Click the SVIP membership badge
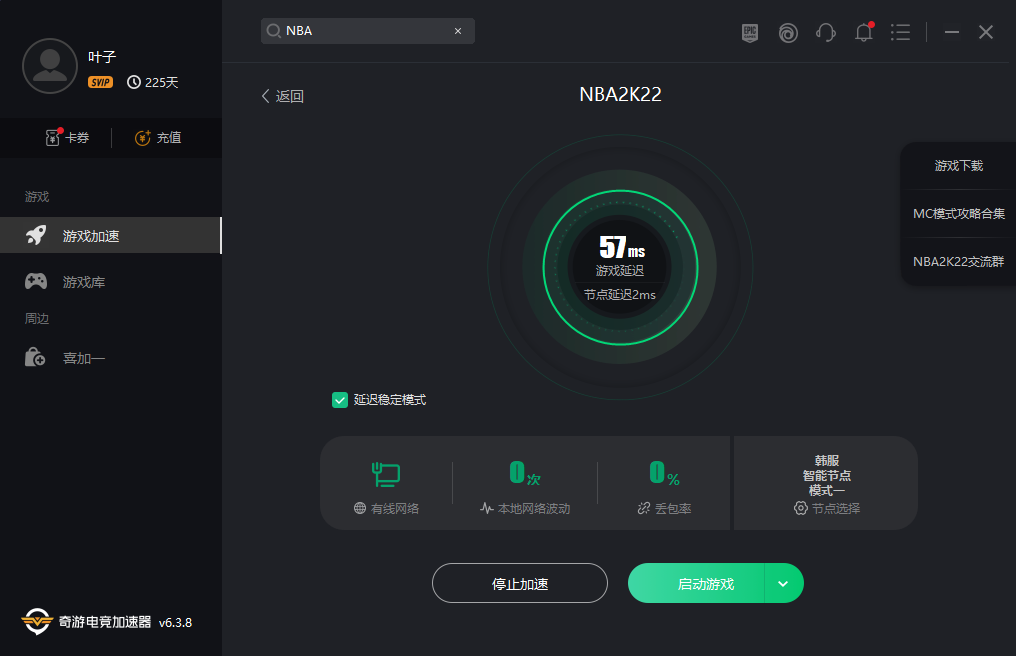Viewport: 1016px width, 656px height. click(x=100, y=82)
